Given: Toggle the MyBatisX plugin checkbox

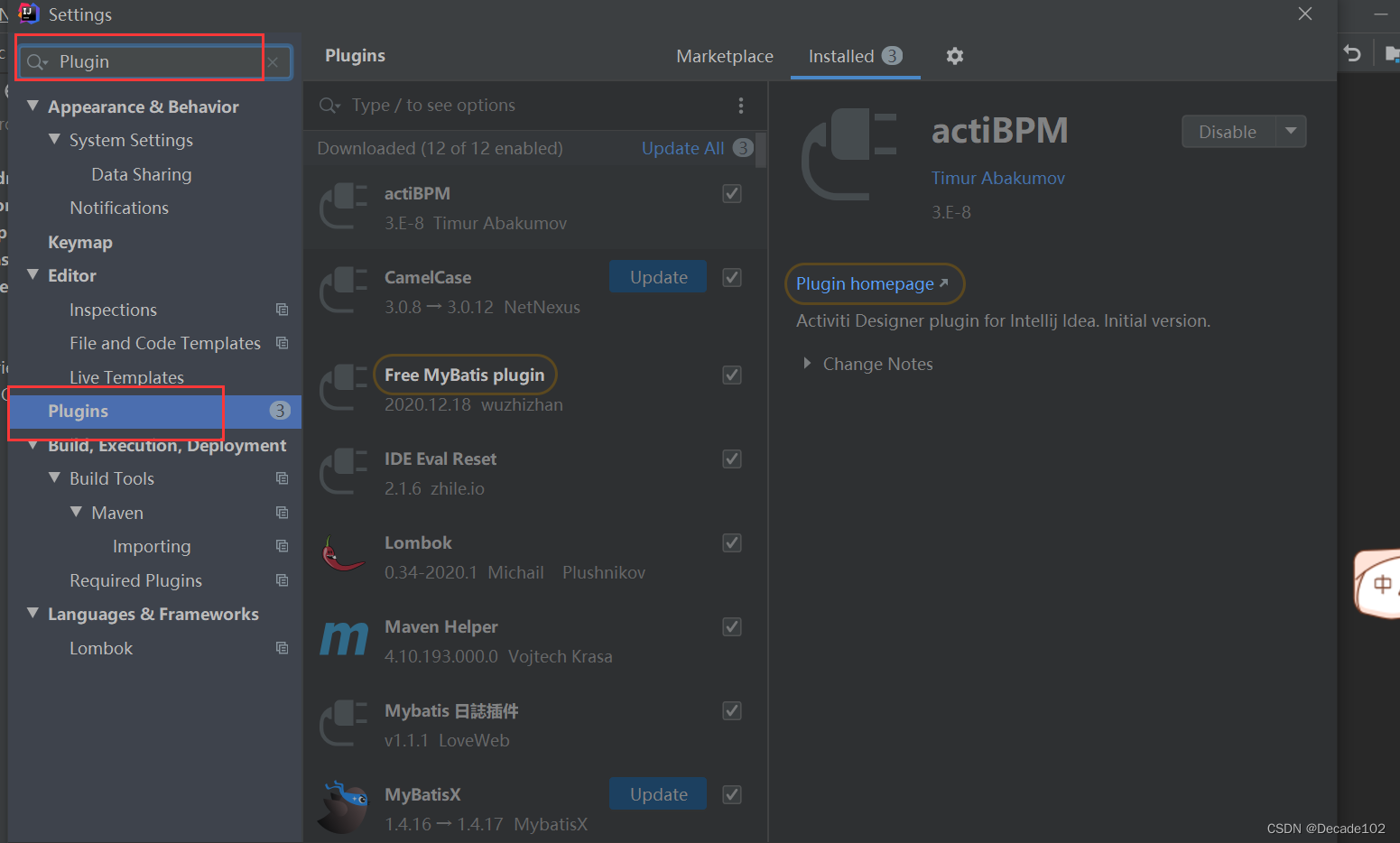Looking at the screenshot, I should click(732, 794).
